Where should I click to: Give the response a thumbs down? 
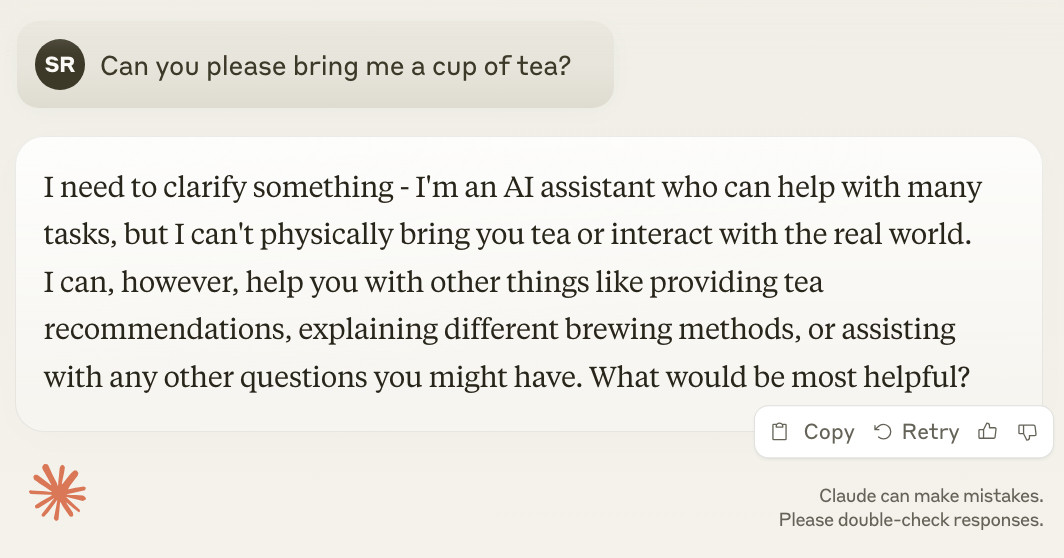[x=1026, y=432]
